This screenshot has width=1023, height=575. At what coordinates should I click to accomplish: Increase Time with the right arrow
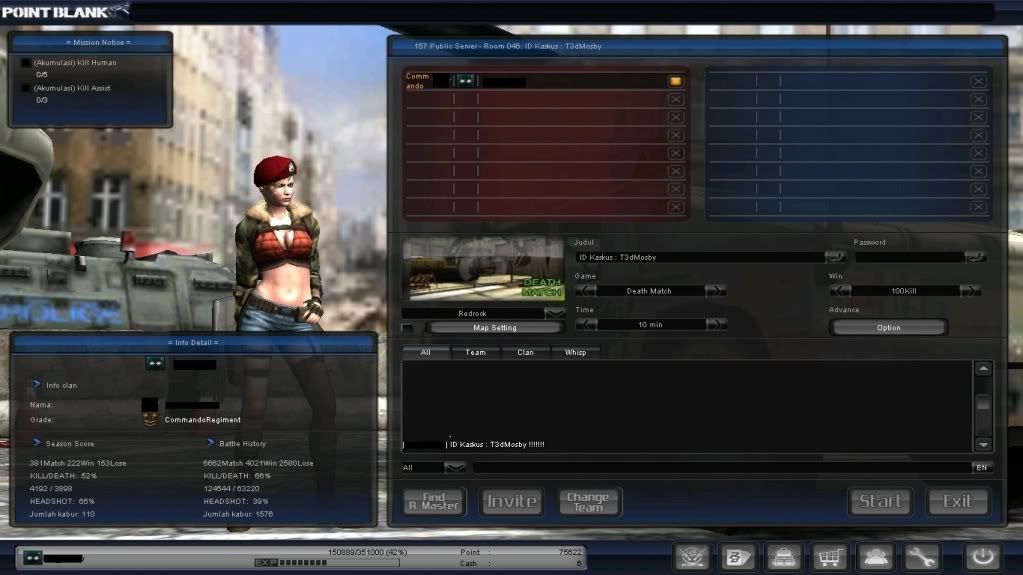(x=716, y=324)
